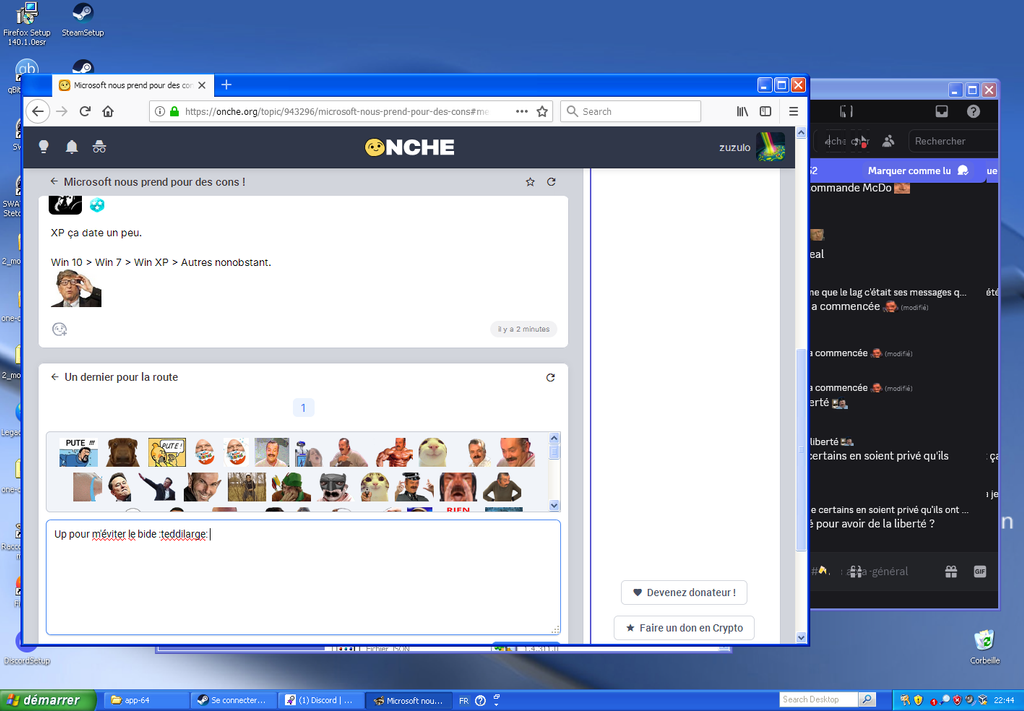Insert the horned helmet mask sticker
1024x711 pixels.
[x=336, y=487]
